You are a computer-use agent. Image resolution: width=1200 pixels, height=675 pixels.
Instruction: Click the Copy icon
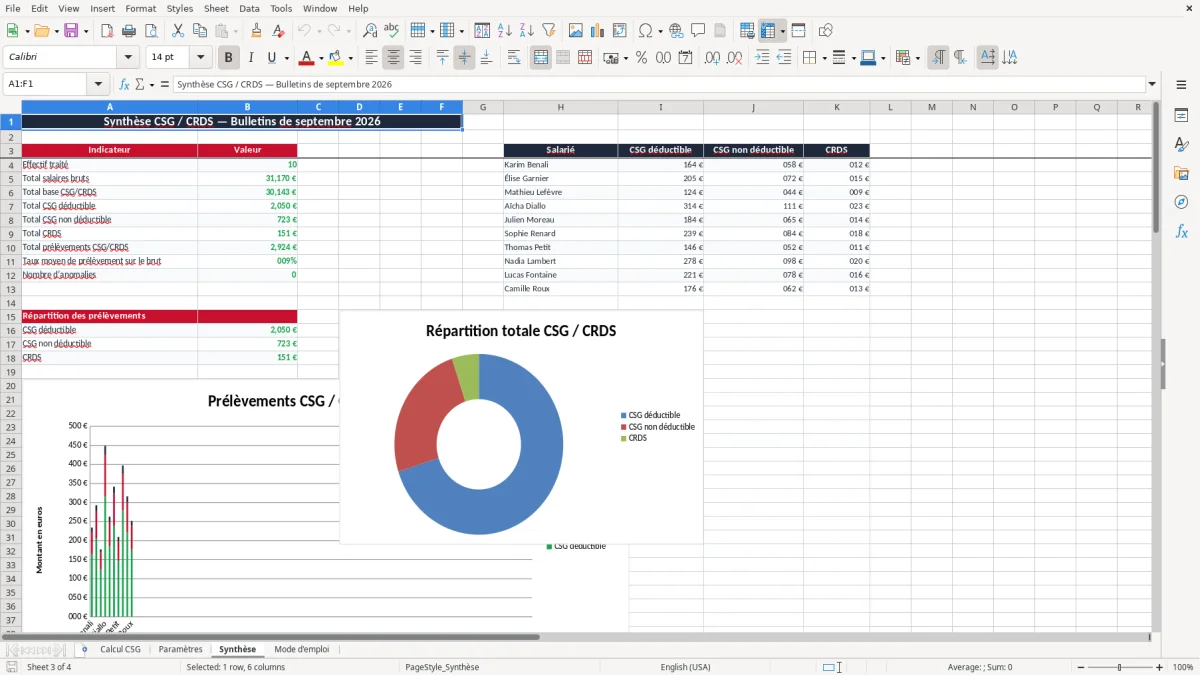(199, 31)
